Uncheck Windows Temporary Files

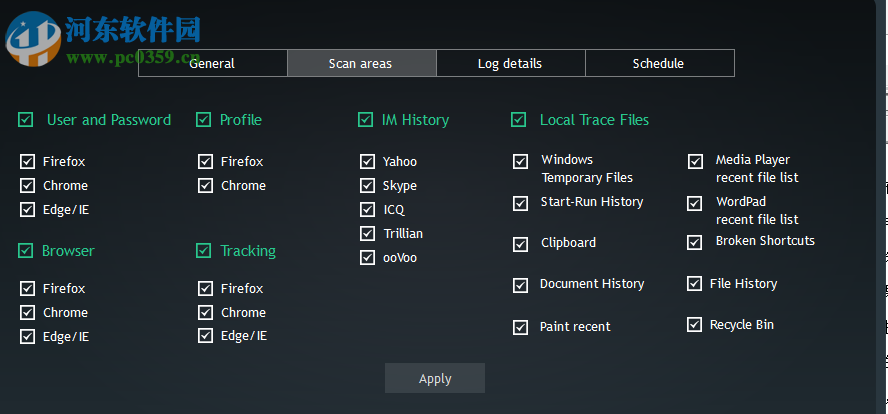click(520, 161)
